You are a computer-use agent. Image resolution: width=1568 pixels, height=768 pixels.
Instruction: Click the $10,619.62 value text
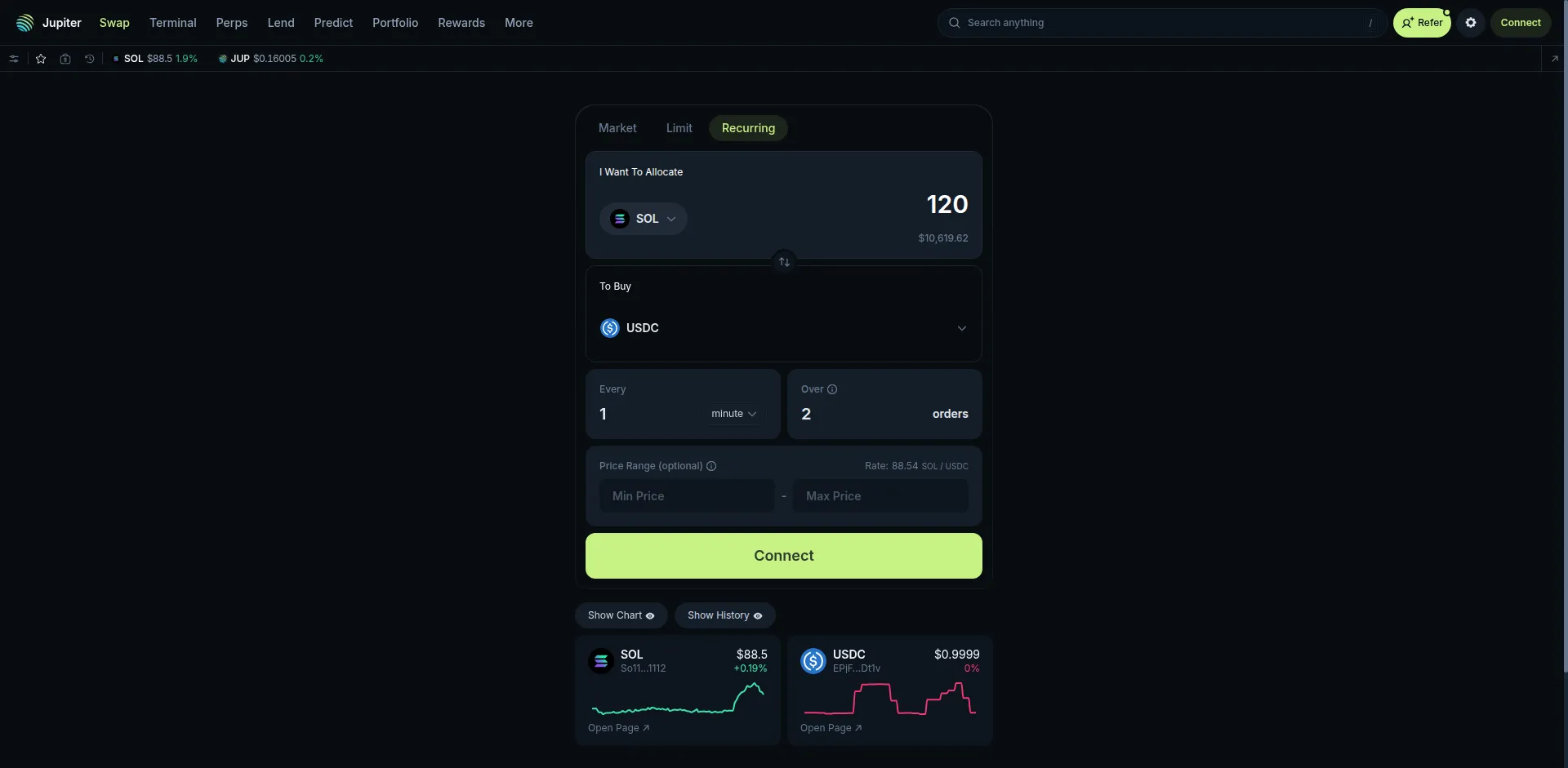click(943, 238)
